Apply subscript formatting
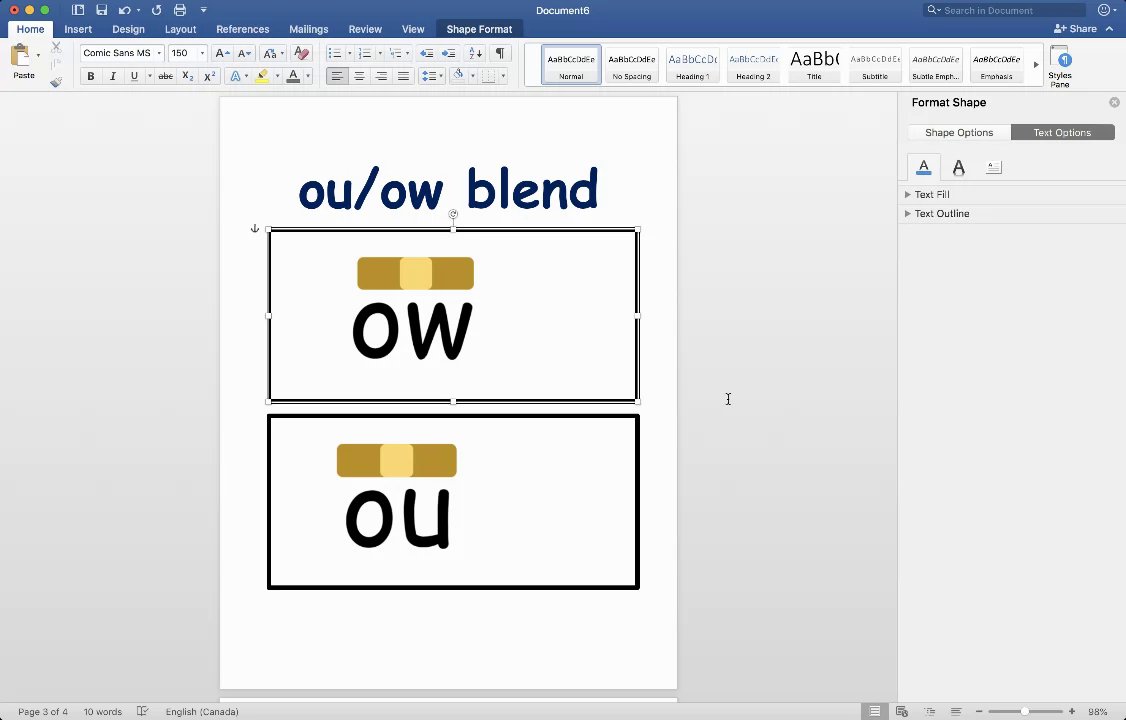 187,76
